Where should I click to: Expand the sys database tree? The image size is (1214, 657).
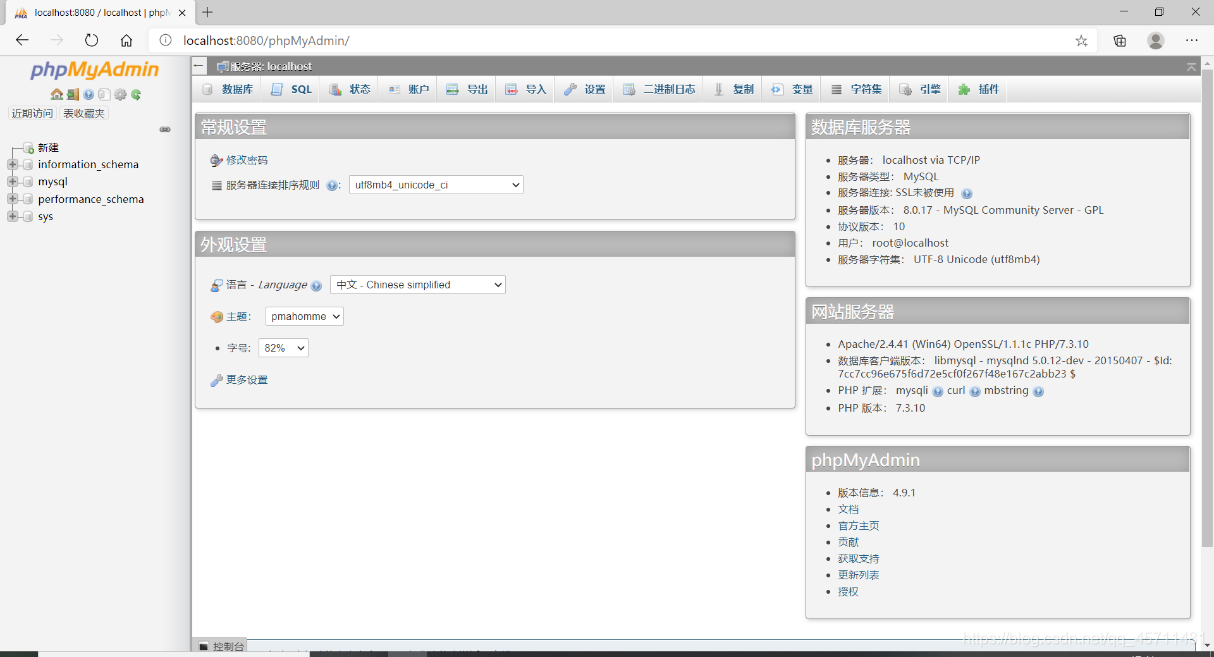click(12, 216)
